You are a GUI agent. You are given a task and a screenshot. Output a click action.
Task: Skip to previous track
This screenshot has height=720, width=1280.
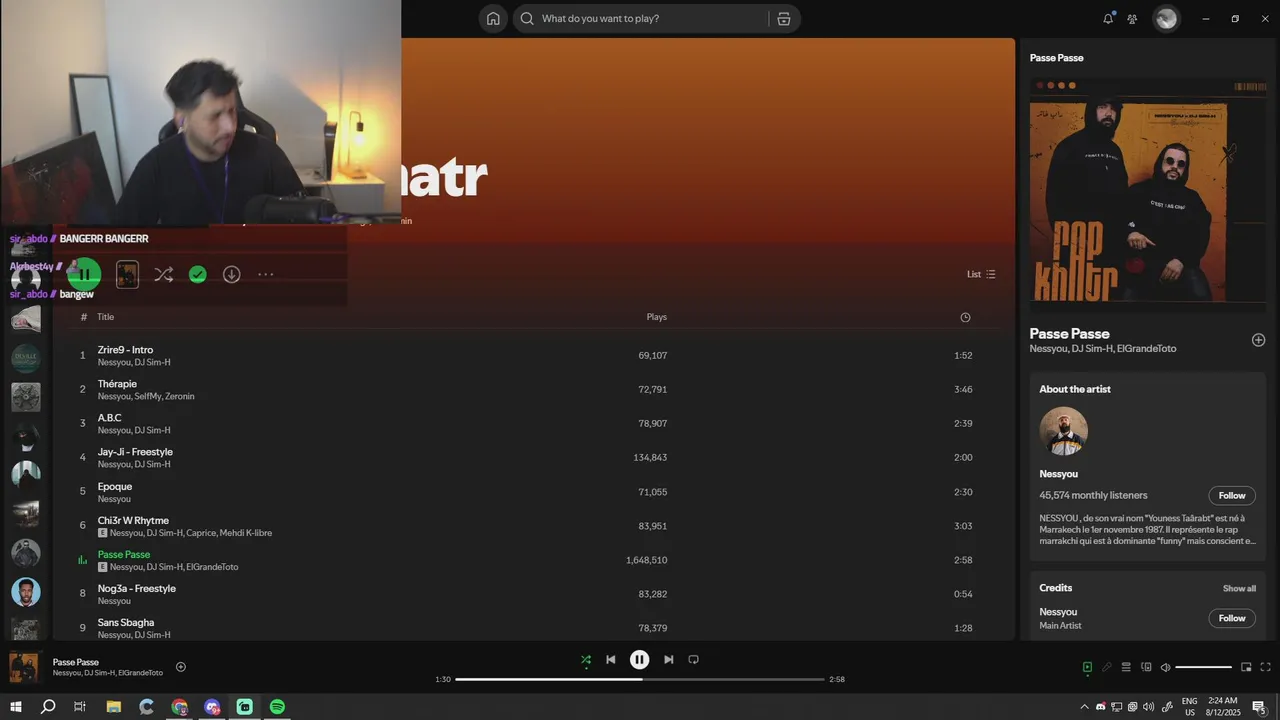point(611,659)
